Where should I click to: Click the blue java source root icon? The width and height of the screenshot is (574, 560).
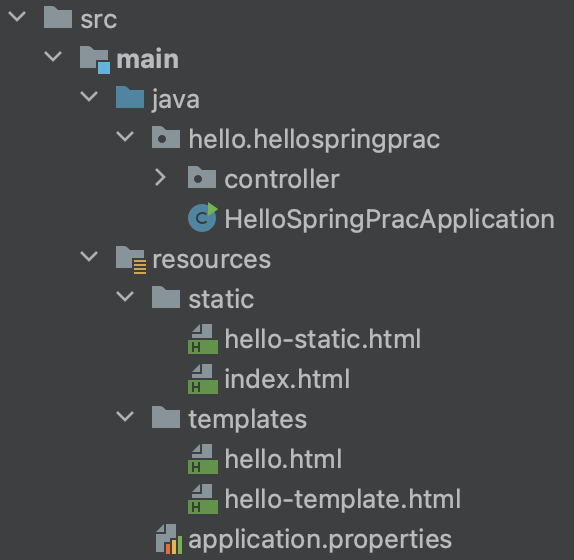(x=130, y=97)
